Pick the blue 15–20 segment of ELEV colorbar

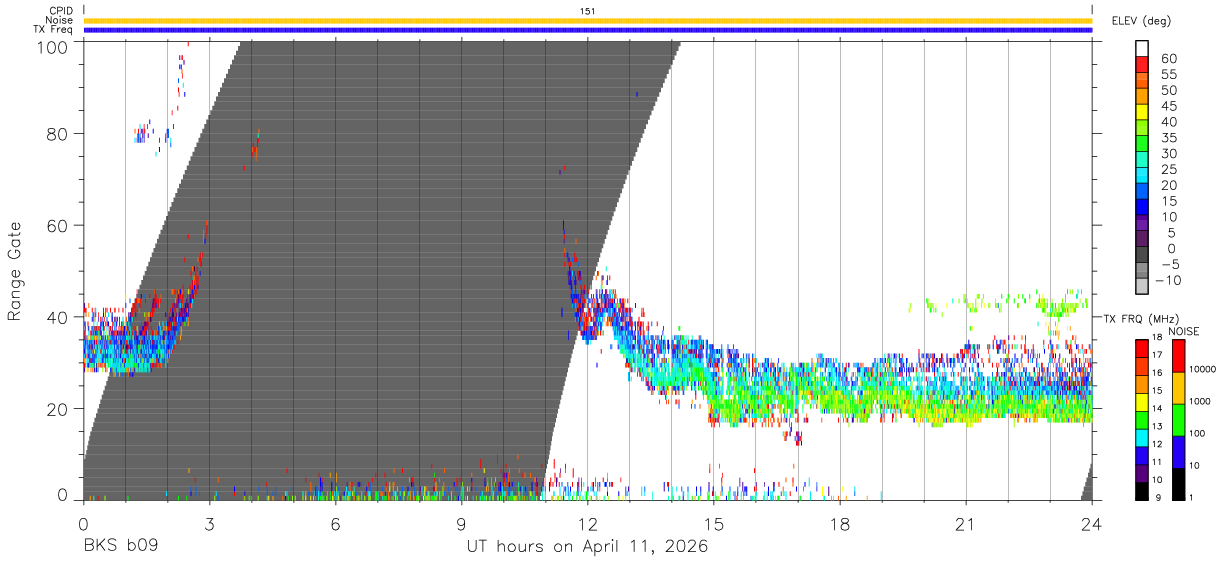tap(1143, 193)
